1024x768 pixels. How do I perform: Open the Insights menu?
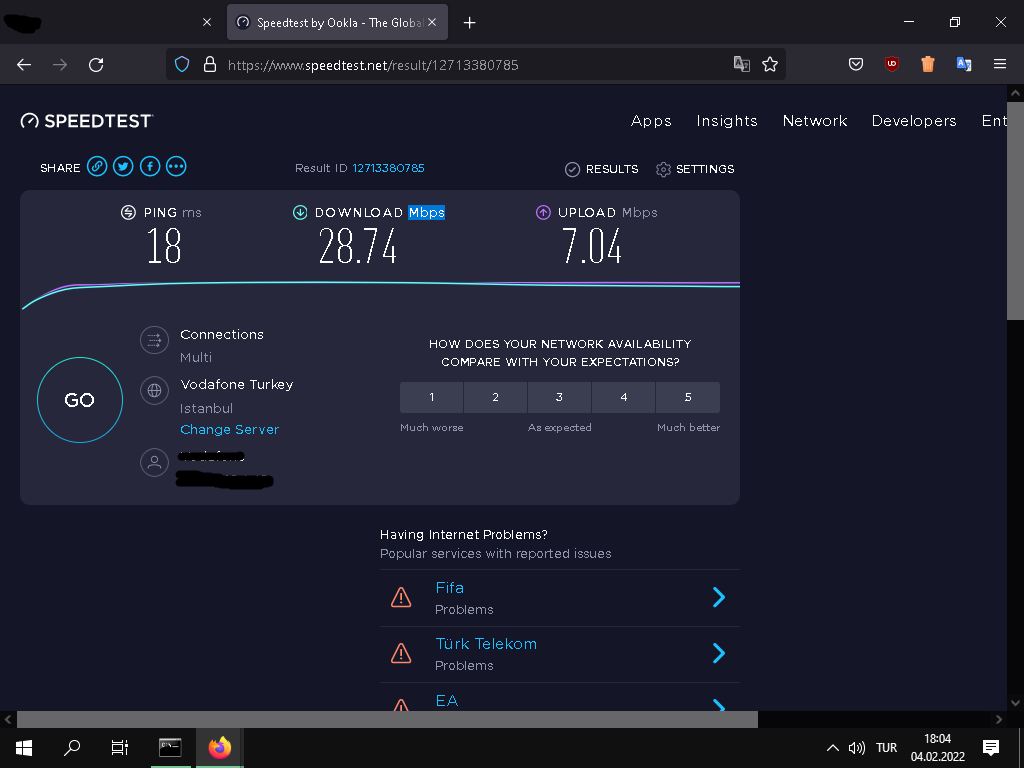click(727, 121)
